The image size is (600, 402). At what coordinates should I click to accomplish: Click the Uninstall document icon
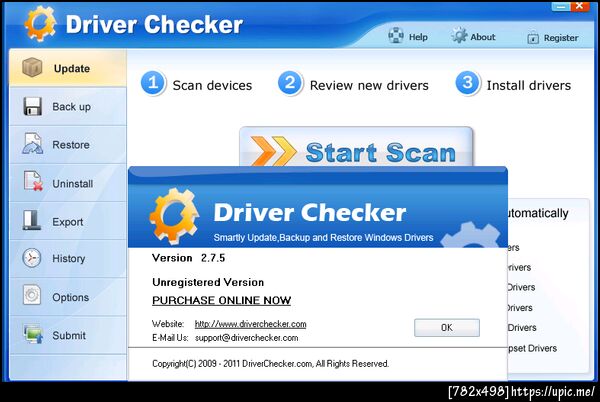(33, 181)
